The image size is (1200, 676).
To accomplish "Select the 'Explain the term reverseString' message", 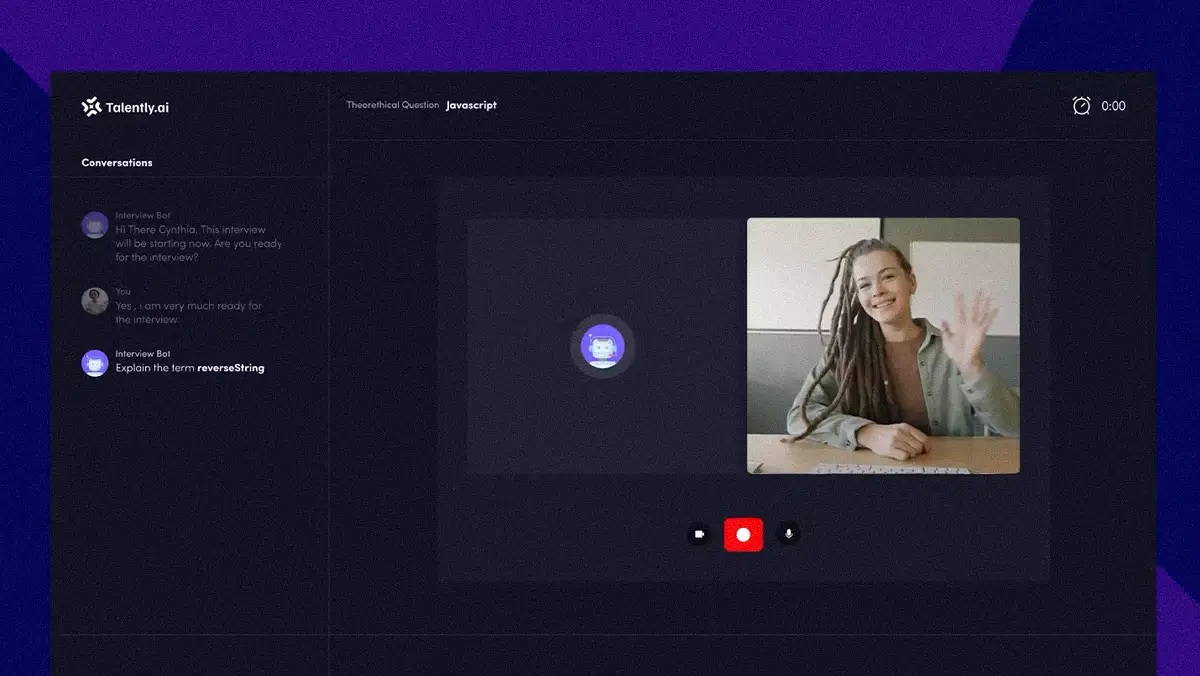I will click(x=189, y=368).
